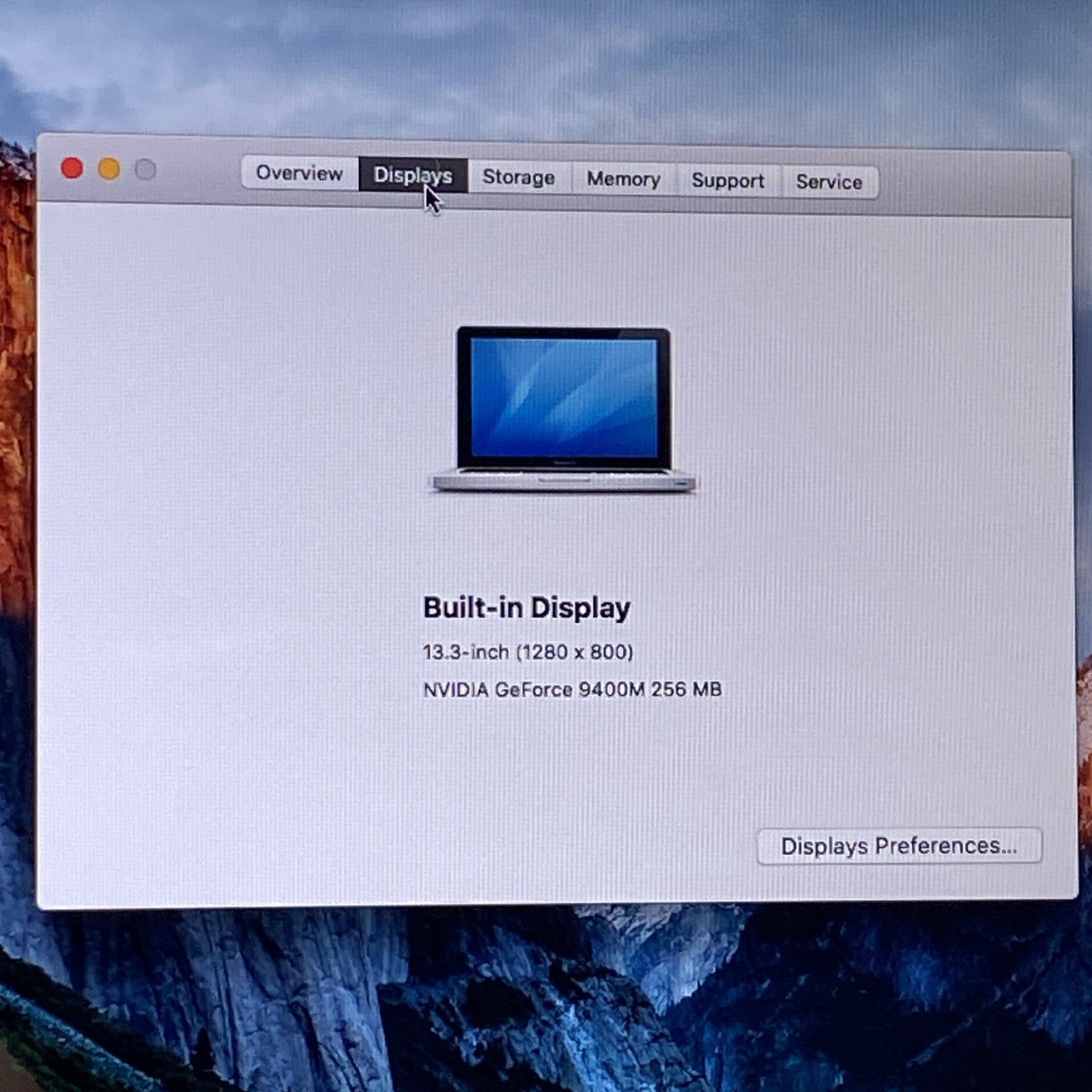Close the window with the red button
1092x1092 pixels.
(x=72, y=168)
